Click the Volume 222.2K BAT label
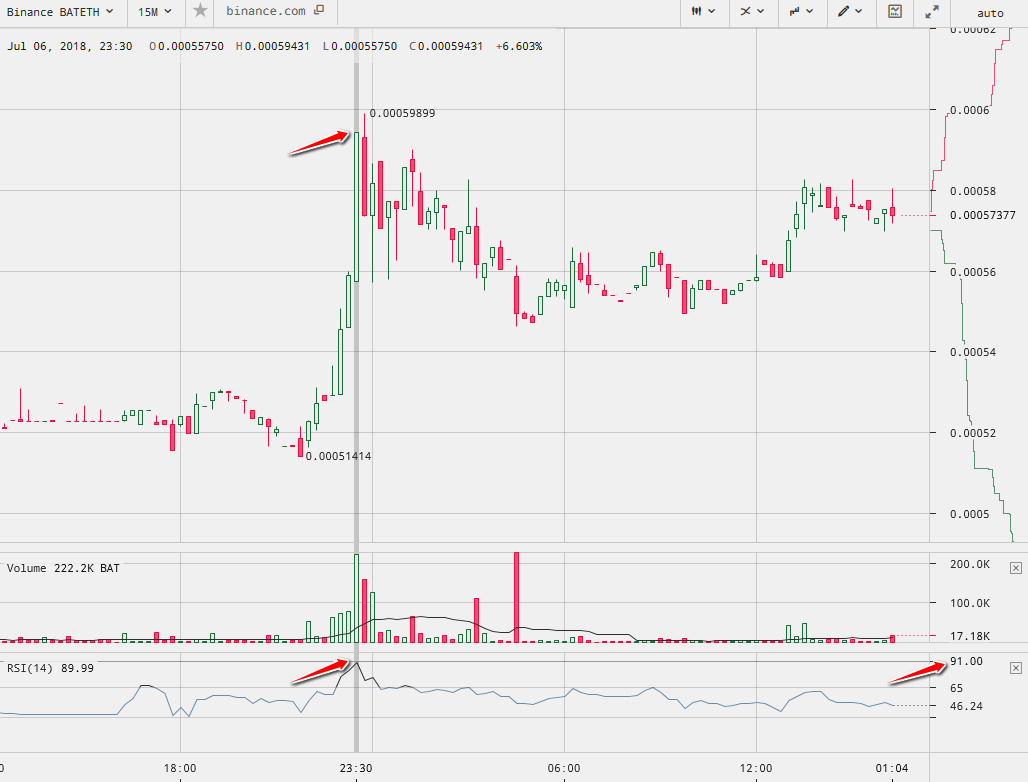 tap(63, 568)
